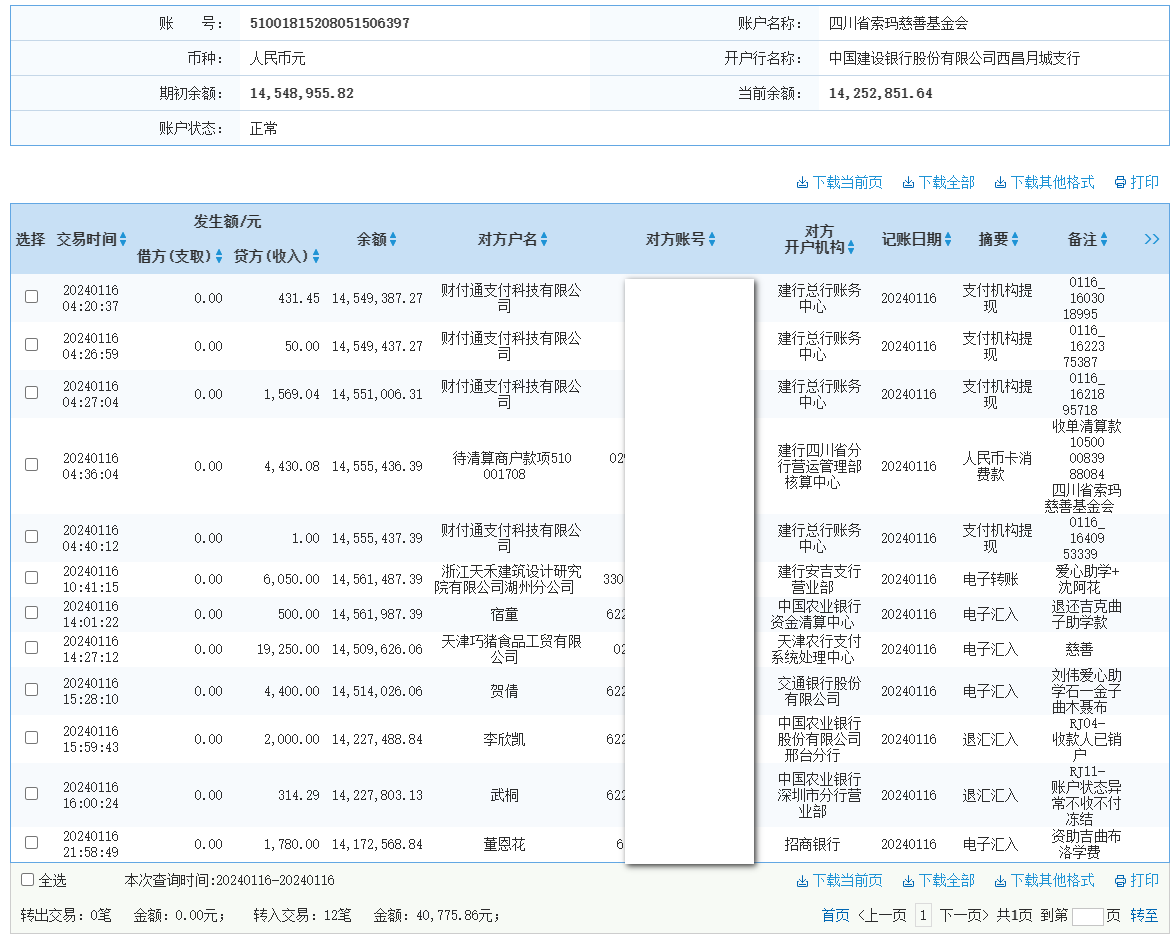The width and height of the screenshot is (1175, 937).
Task: Select account number 51001815208051506397
Action: (330, 23)
